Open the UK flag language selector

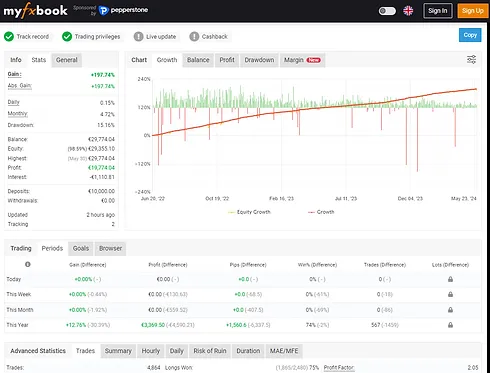click(x=408, y=11)
